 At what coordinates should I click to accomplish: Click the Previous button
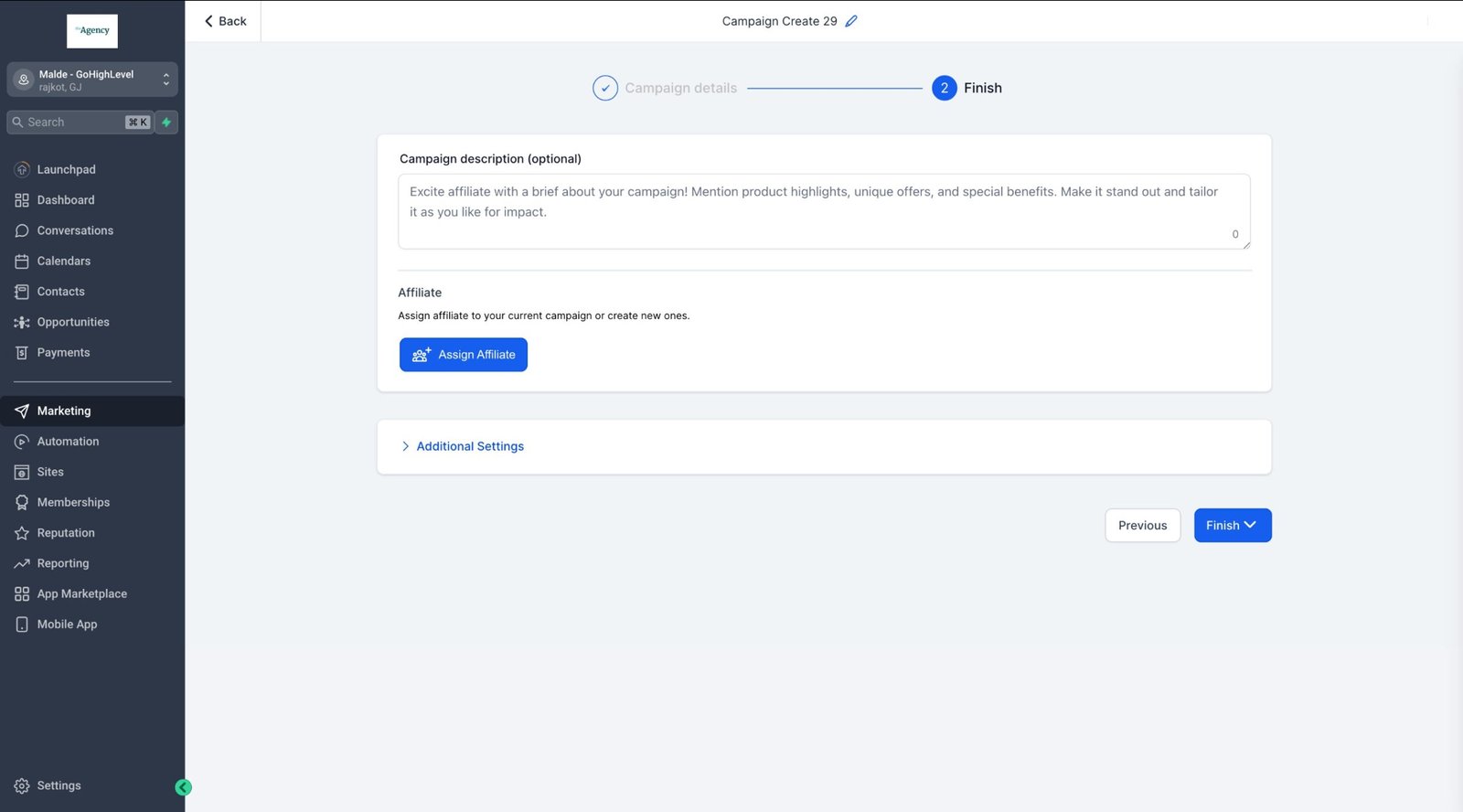pyautogui.click(x=1142, y=526)
